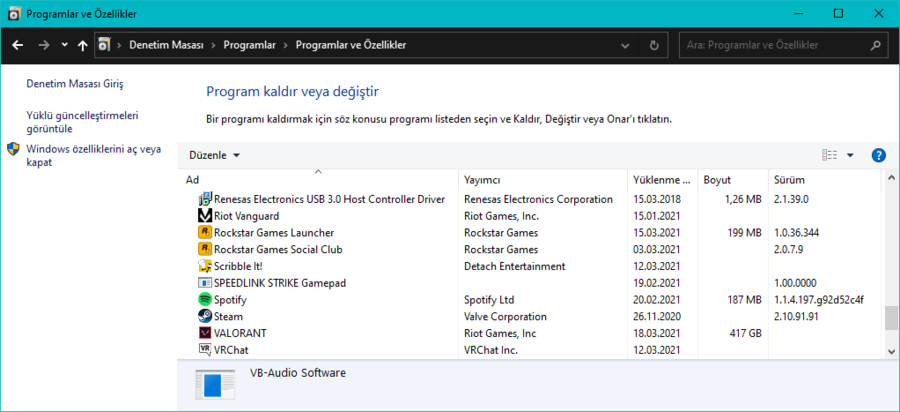The image size is (900, 412).
Task: Expand the chevron after Programlar breadcrumb
Action: coord(286,45)
